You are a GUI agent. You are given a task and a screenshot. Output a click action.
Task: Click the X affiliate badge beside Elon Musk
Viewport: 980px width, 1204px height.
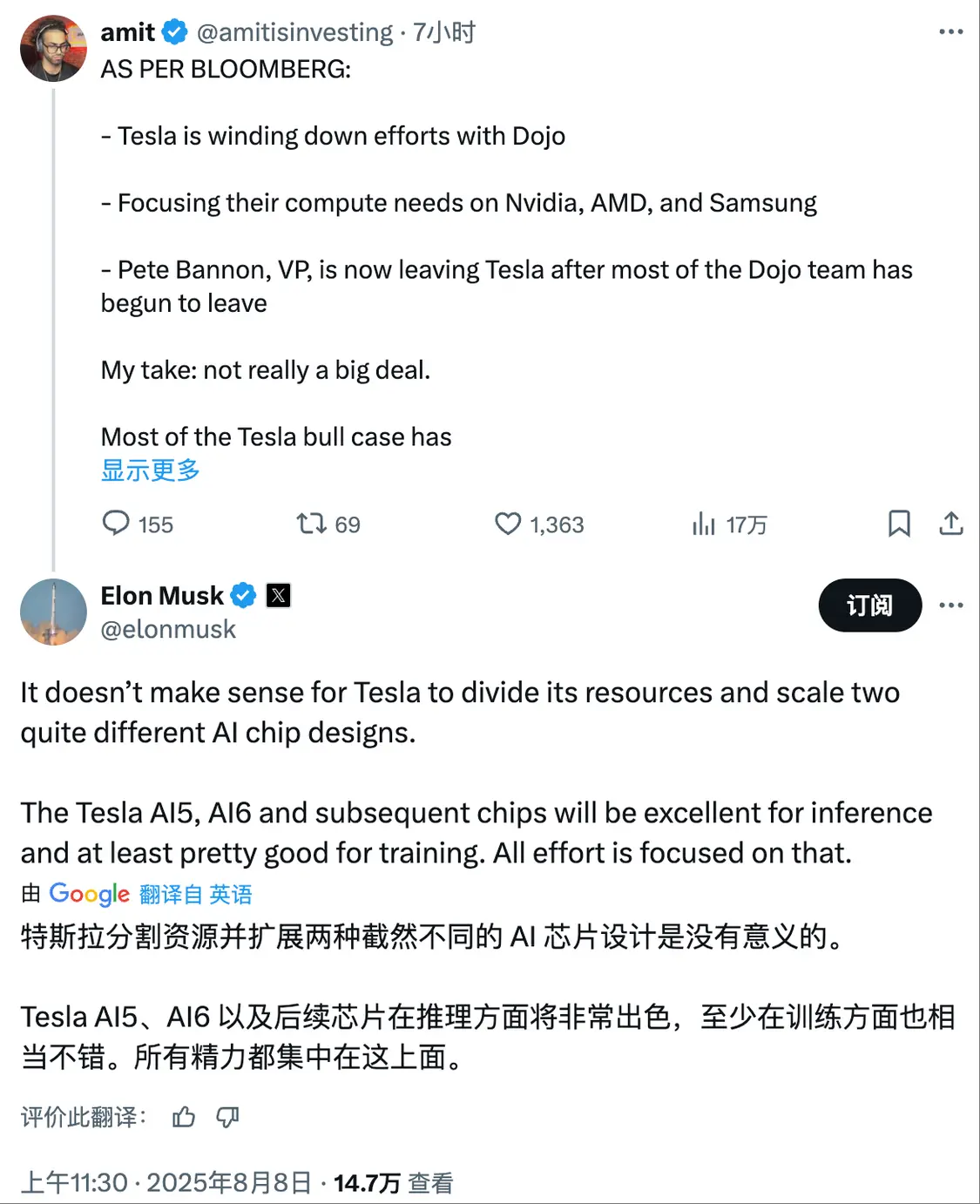(279, 596)
